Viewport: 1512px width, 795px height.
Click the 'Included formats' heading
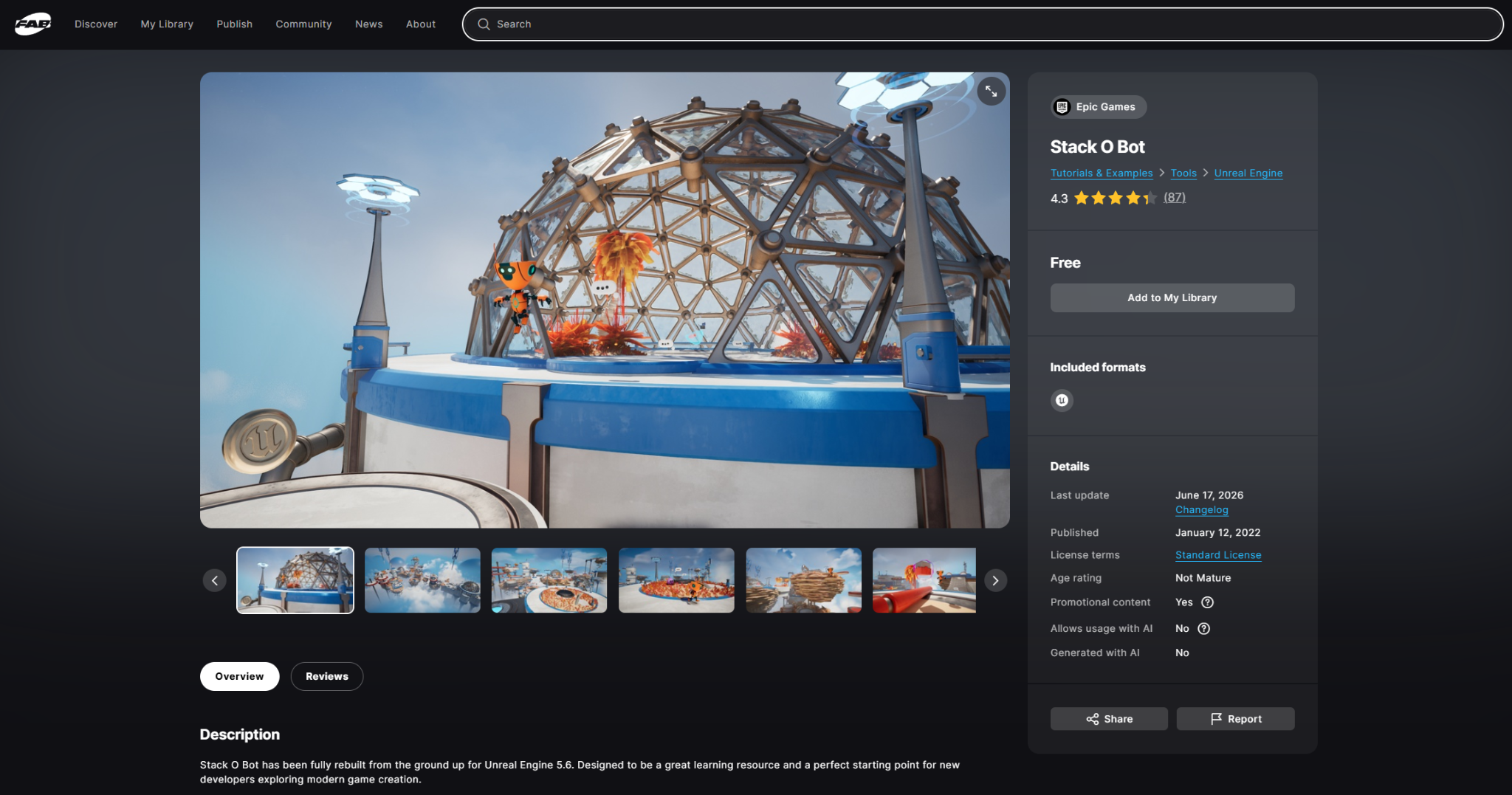click(x=1098, y=368)
